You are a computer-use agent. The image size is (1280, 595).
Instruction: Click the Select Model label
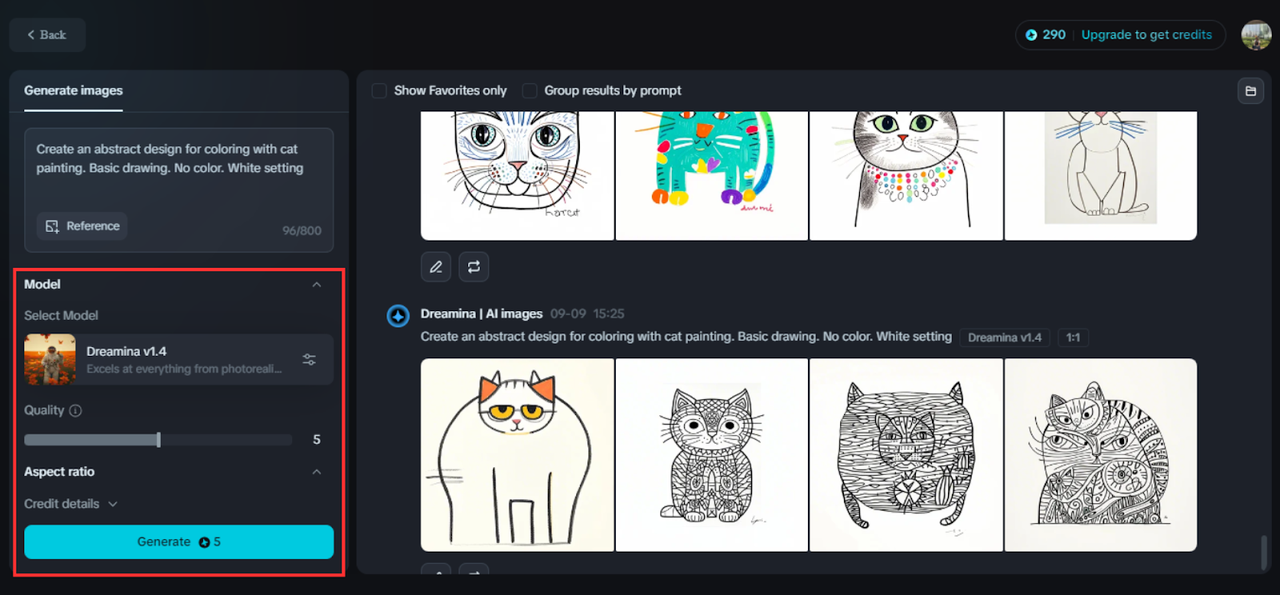(61, 316)
